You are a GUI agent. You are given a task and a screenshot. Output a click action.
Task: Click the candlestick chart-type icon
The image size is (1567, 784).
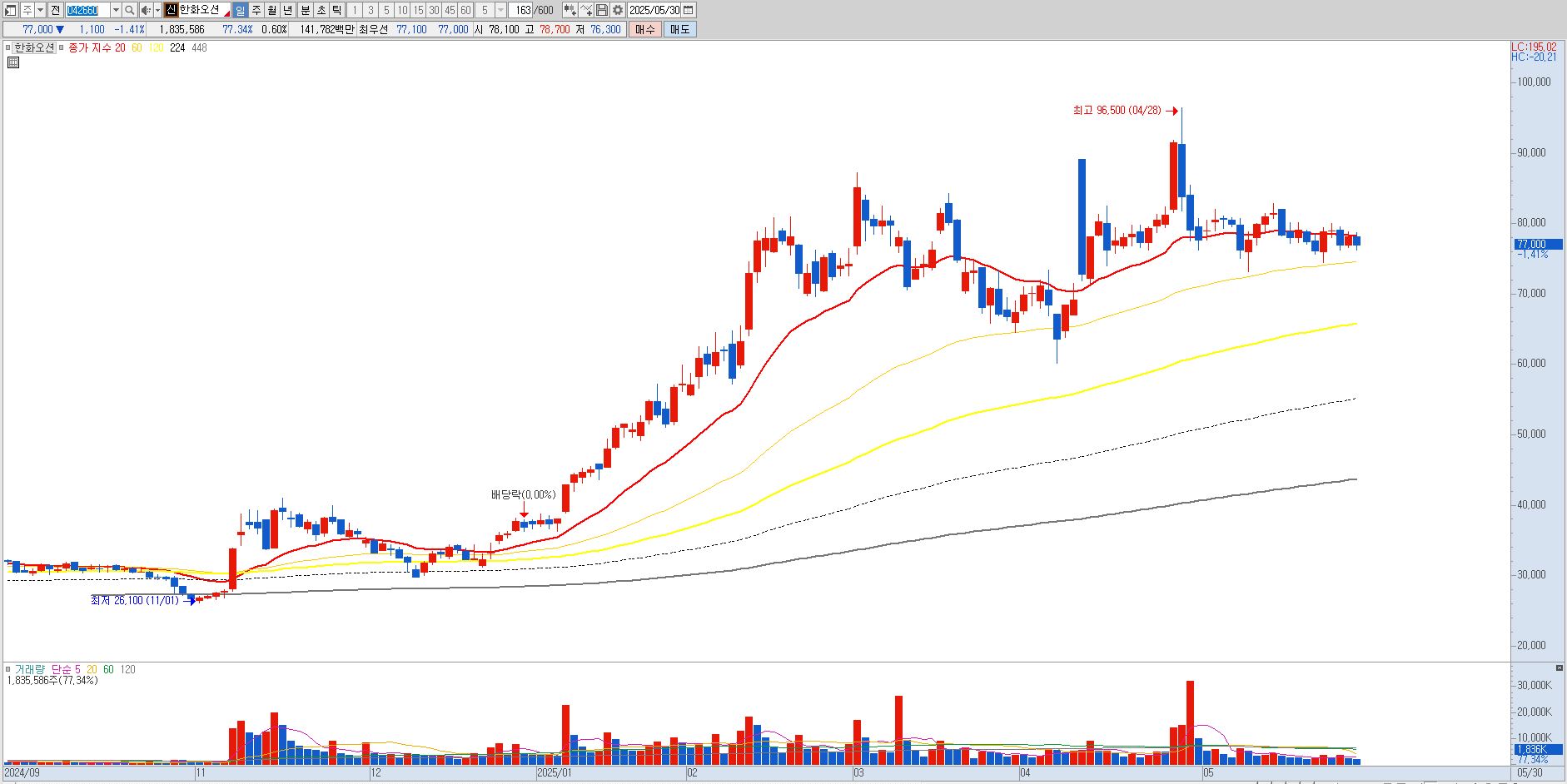(x=570, y=10)
